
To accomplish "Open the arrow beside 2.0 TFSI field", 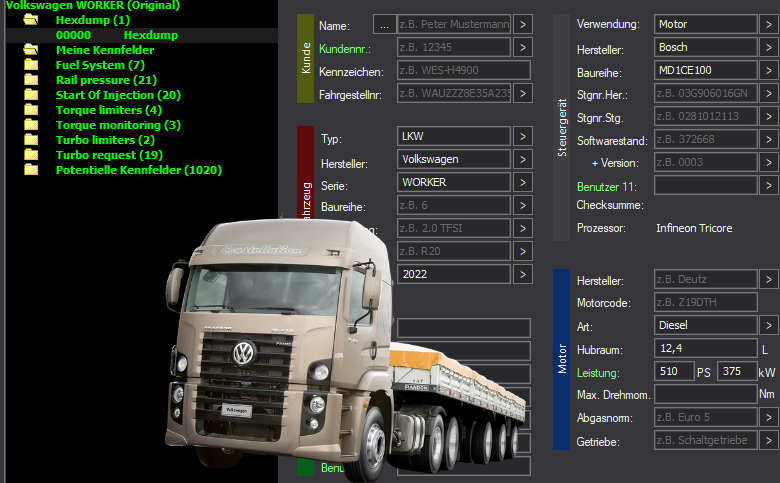I will tap(523, 228).
